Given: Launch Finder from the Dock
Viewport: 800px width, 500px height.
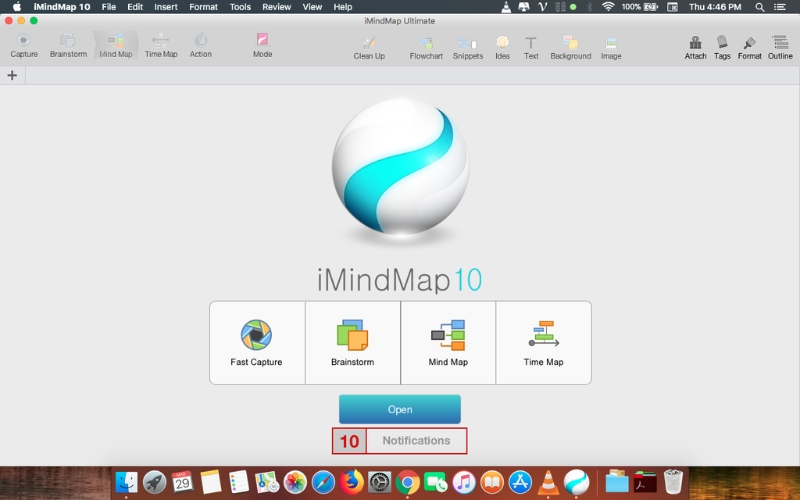Looking at the screenshot, I should [126, 482].
